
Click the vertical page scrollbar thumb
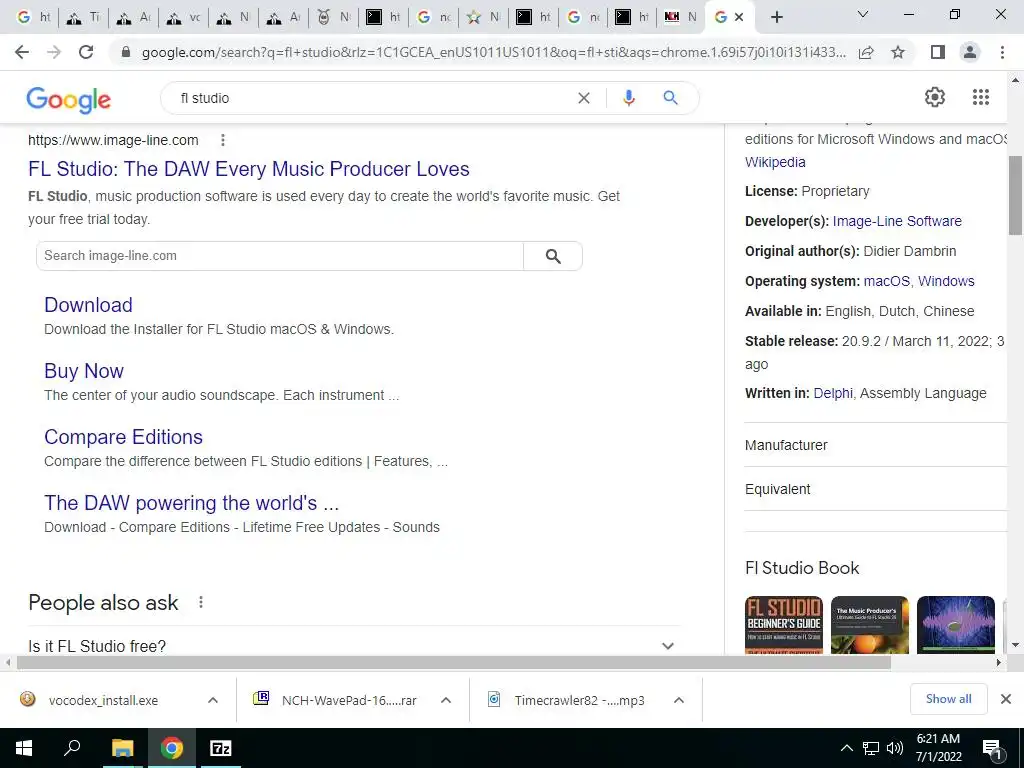(x=1016, y=195)
